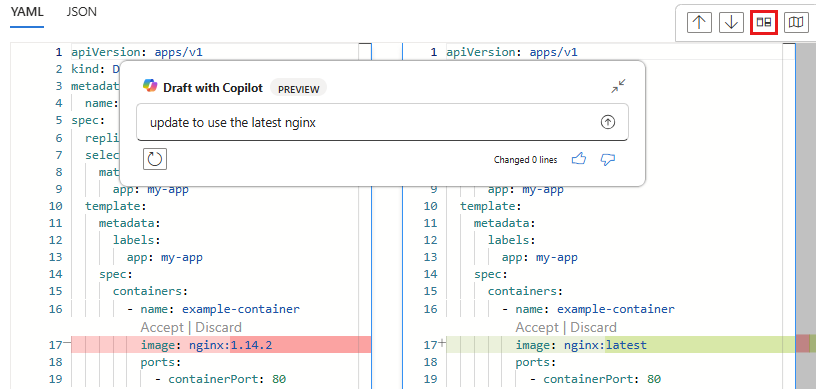Toggle side-by-side diff view icon

pos(764,23)
